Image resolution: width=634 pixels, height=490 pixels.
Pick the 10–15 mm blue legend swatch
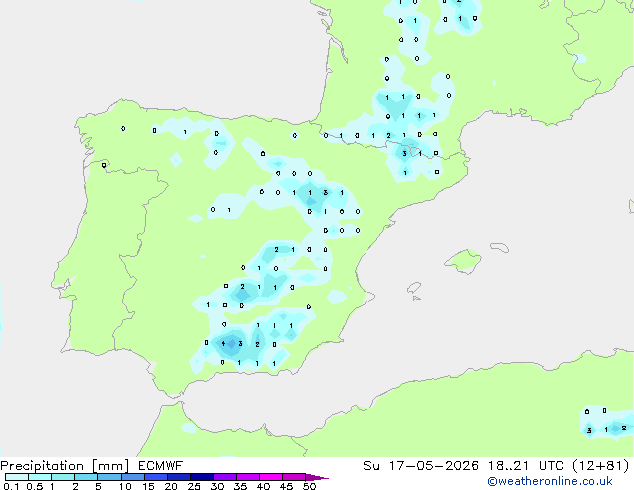[132, 477]
